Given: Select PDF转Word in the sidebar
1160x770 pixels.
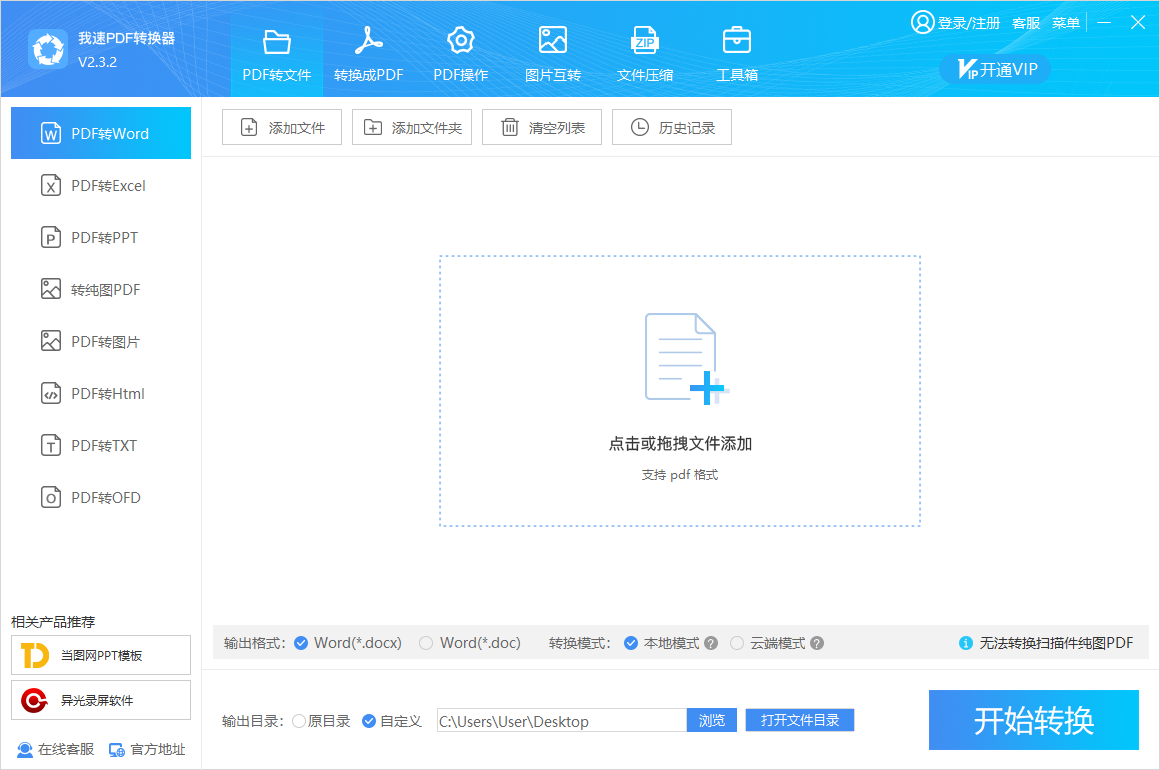Looking at the screenshot, I should pos(101,133).
